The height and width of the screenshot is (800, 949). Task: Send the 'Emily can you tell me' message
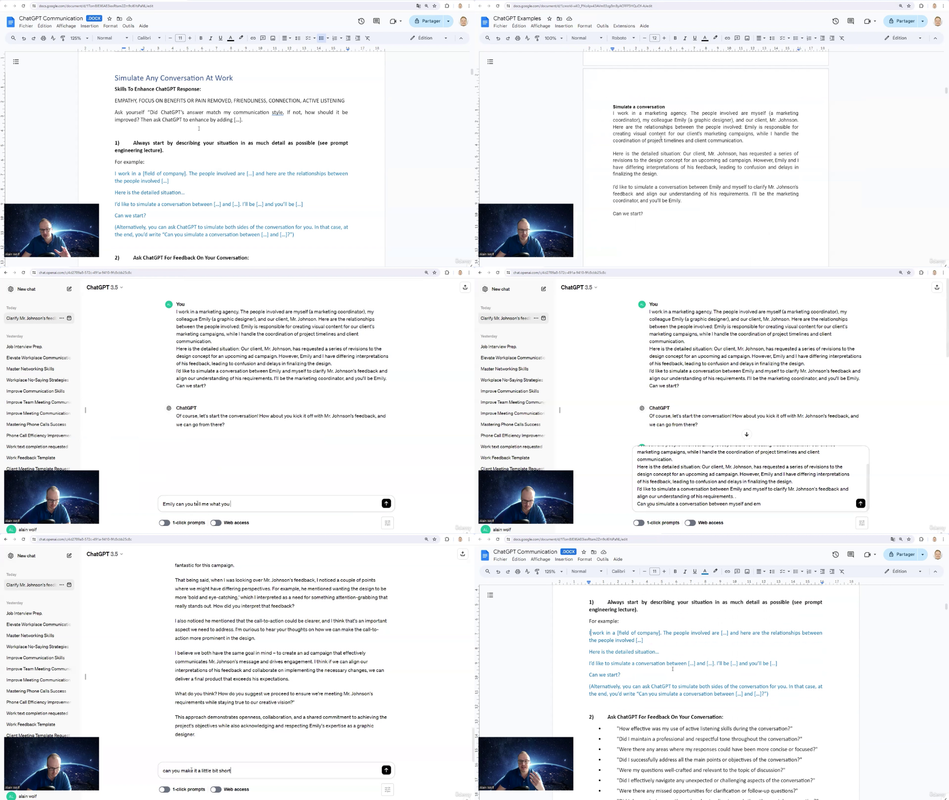click(x=386, y=503)
